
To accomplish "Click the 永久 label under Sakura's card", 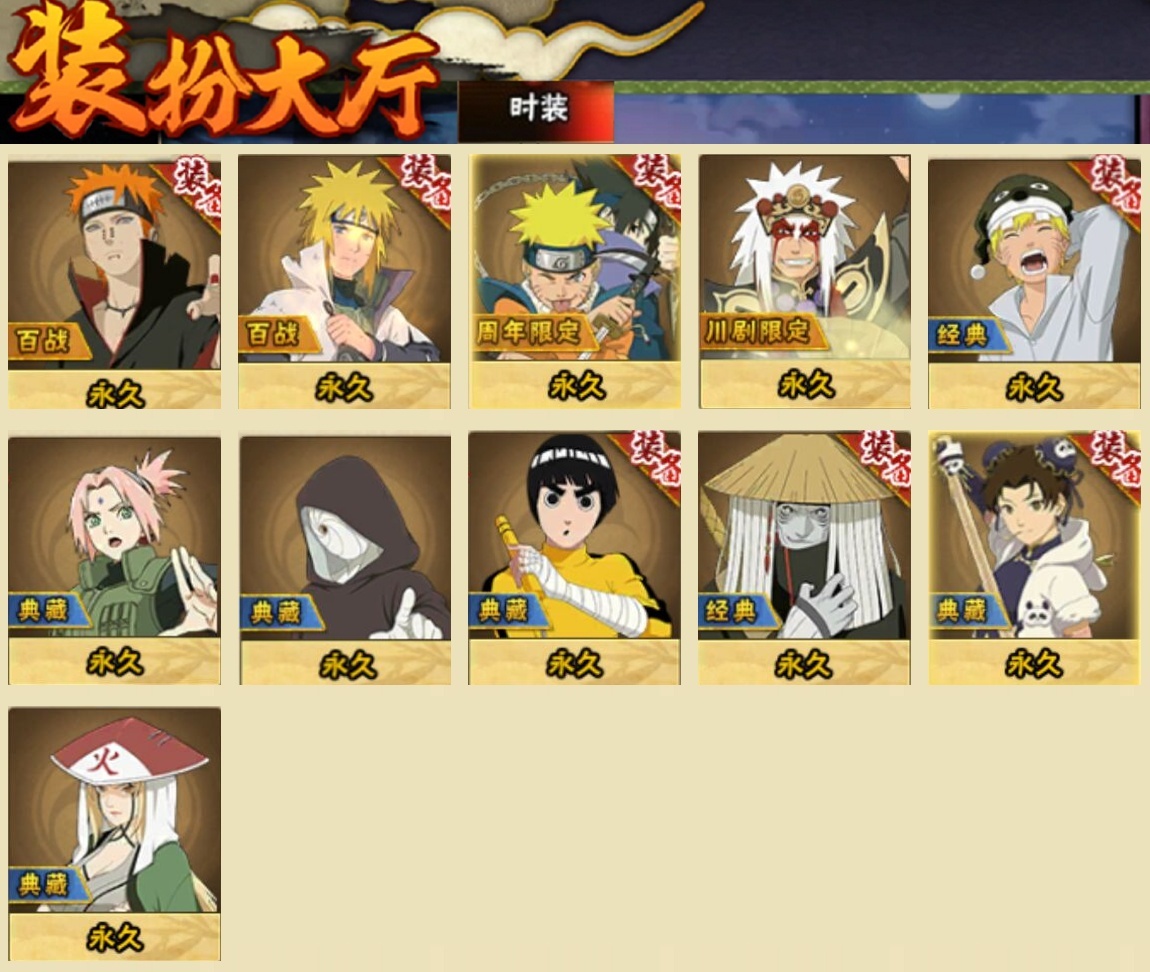I will pos(114,662).
